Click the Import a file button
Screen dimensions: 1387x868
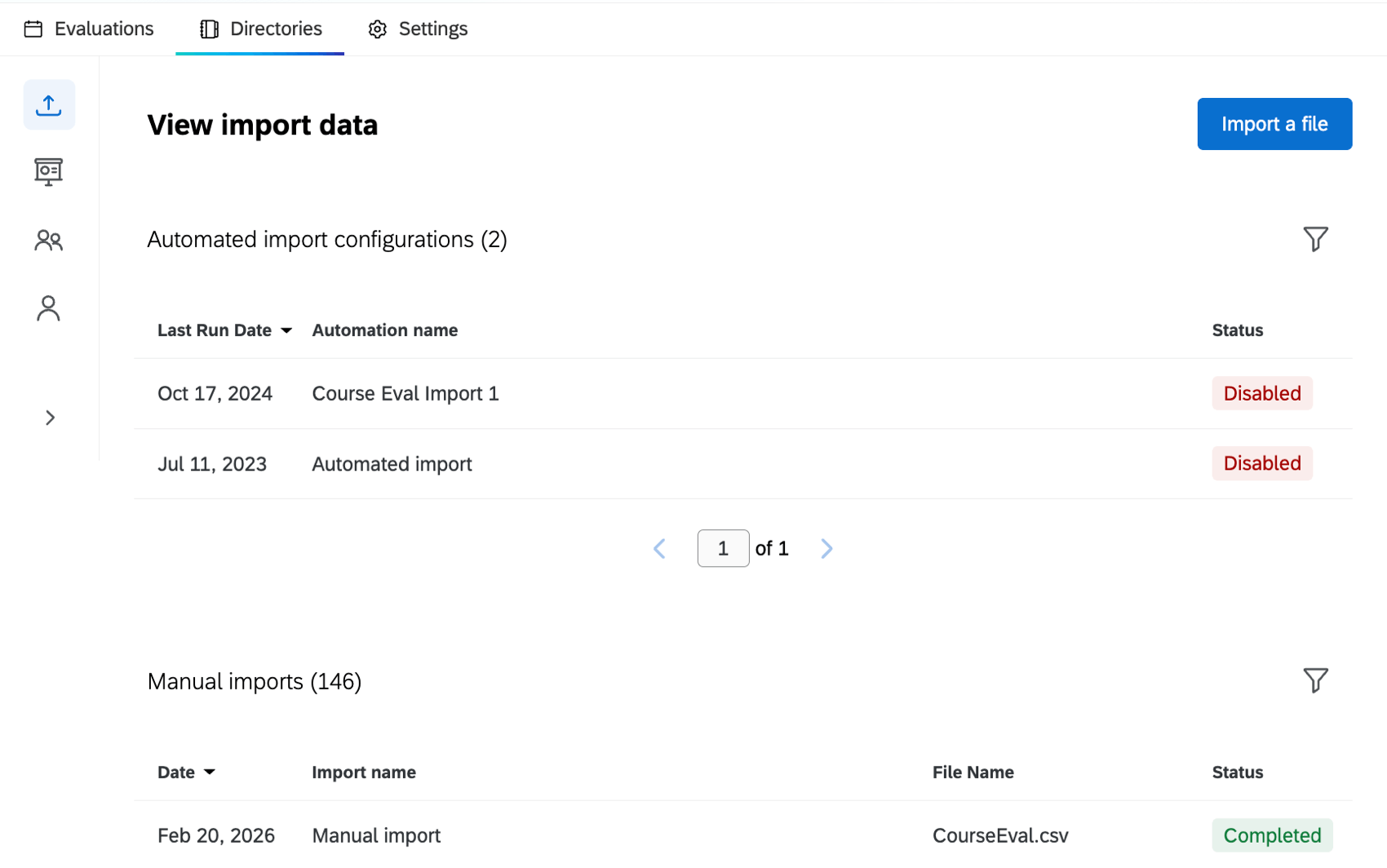[x=1274, y=124]
